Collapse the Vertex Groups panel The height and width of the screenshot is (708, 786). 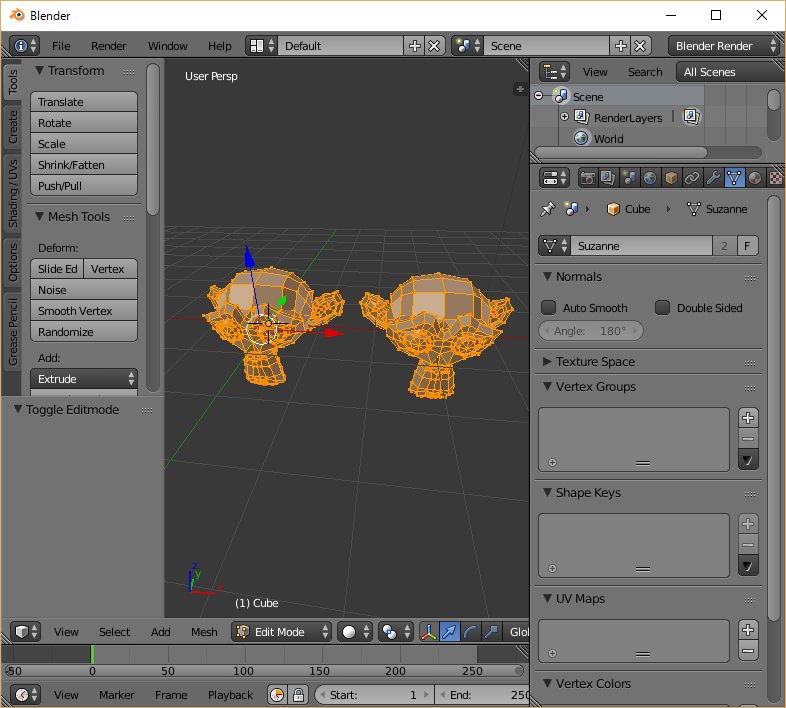coord(547,386)
